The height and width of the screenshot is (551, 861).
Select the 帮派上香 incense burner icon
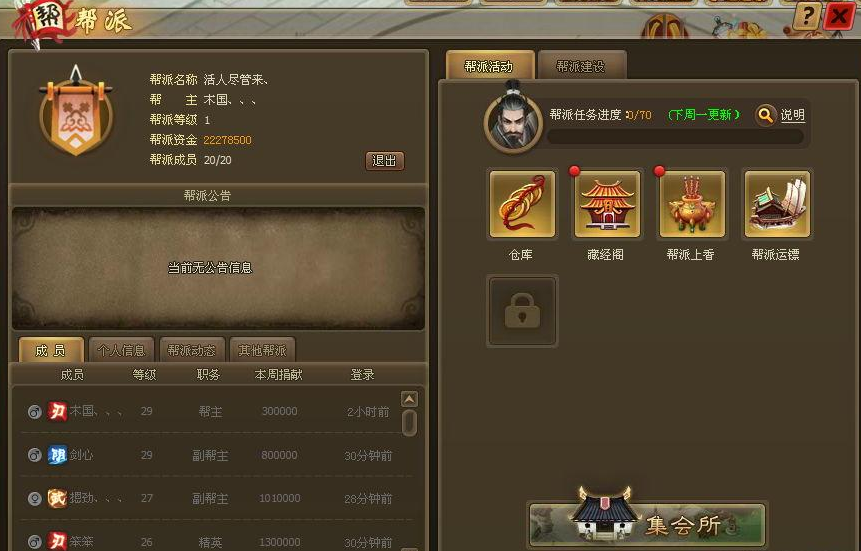692,204
